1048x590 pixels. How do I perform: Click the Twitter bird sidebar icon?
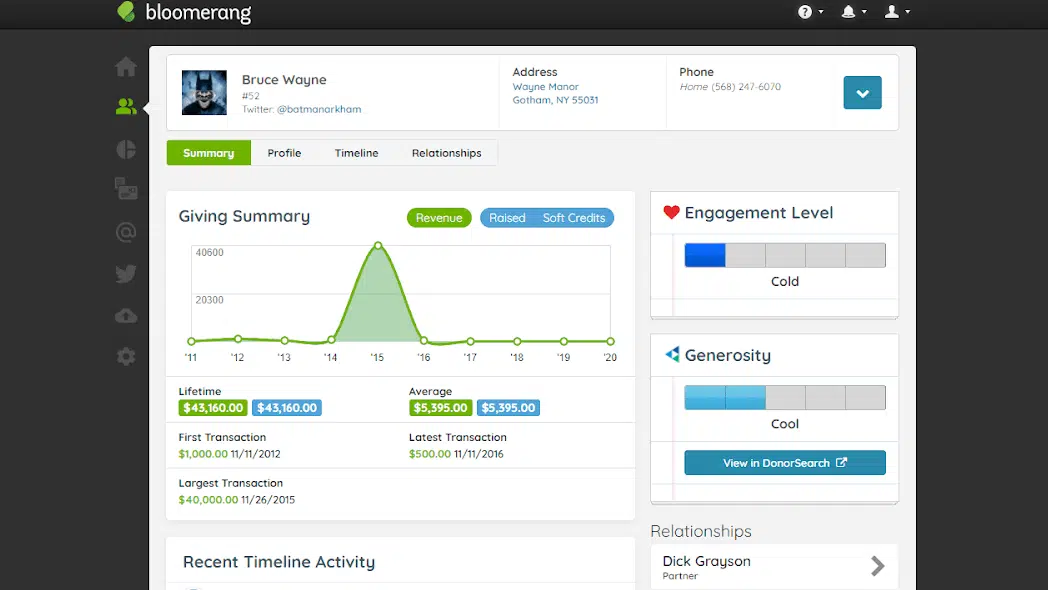pos(126,274)
